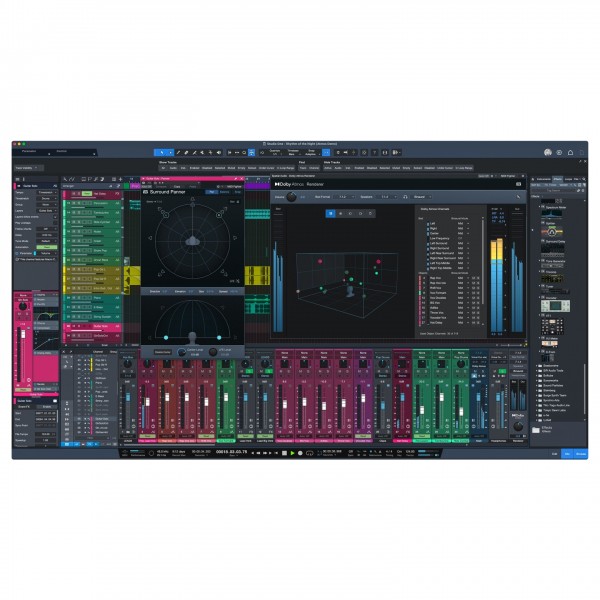Mute the Pop Gtr L track
Viewport: 600px width, 600px height.
point(74,269)
